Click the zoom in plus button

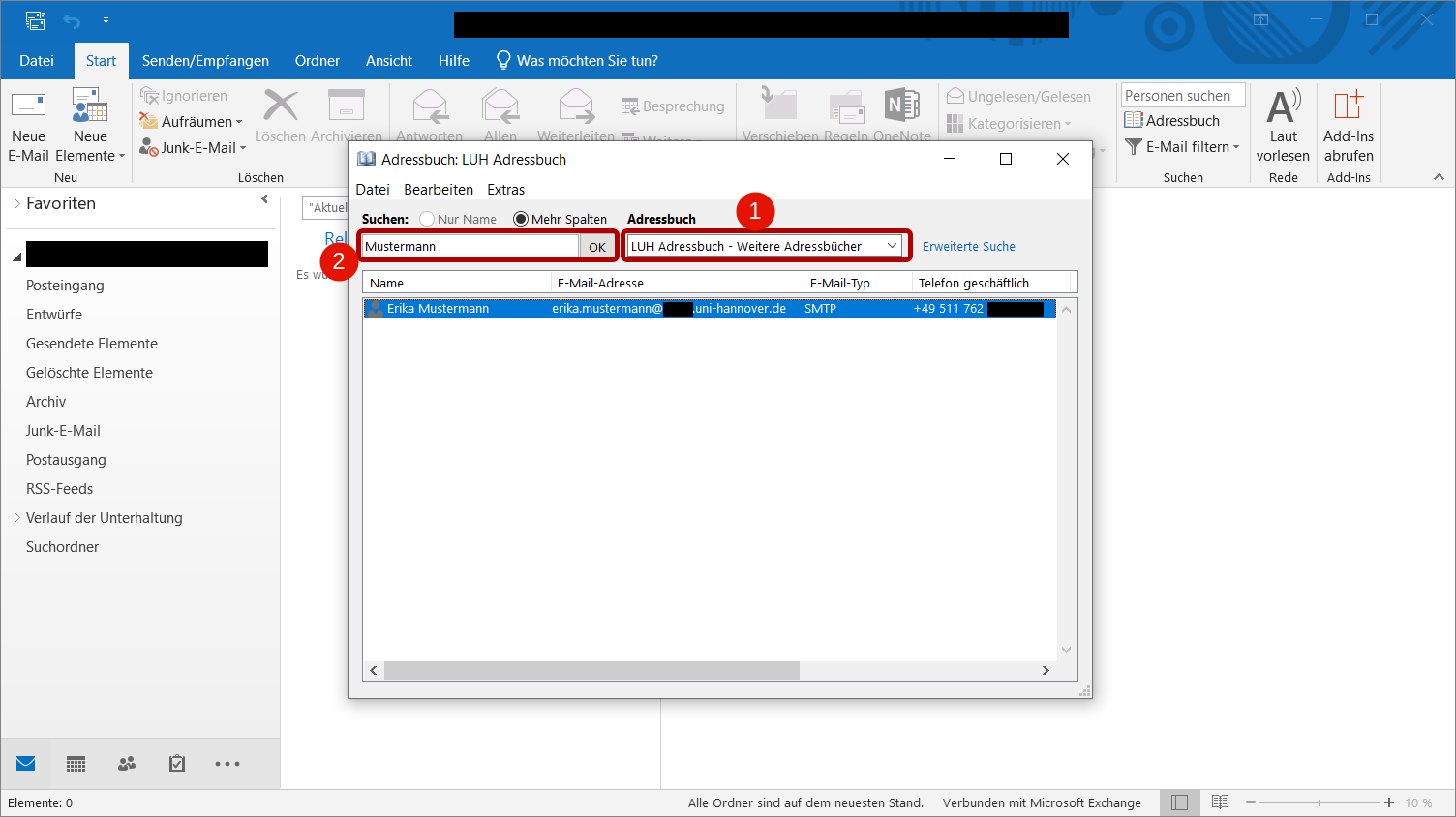1389,802
